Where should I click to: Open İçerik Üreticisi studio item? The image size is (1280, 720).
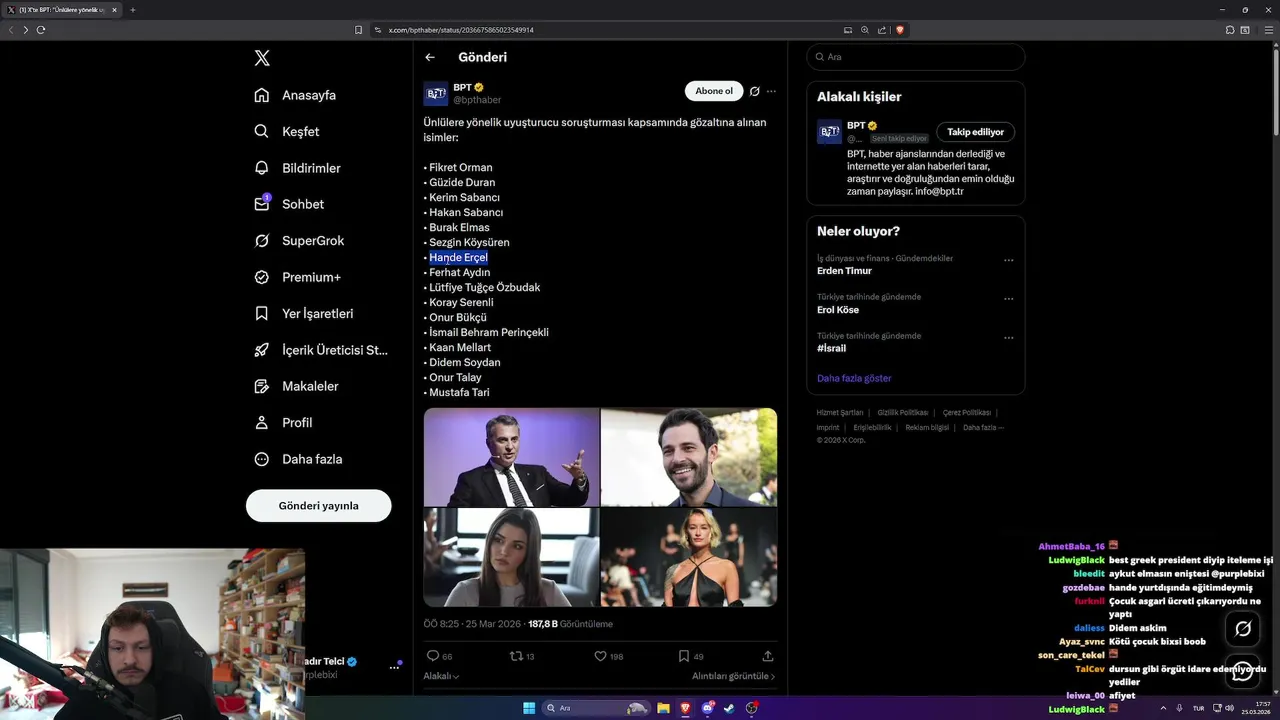point(321,350)
